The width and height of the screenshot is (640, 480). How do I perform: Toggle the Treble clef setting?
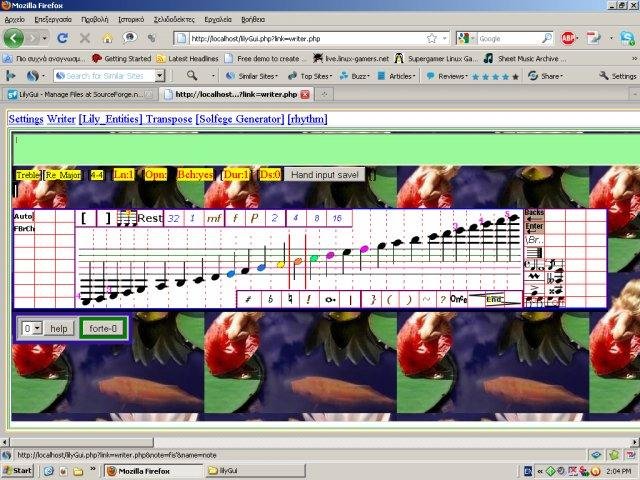coord(28,175)
